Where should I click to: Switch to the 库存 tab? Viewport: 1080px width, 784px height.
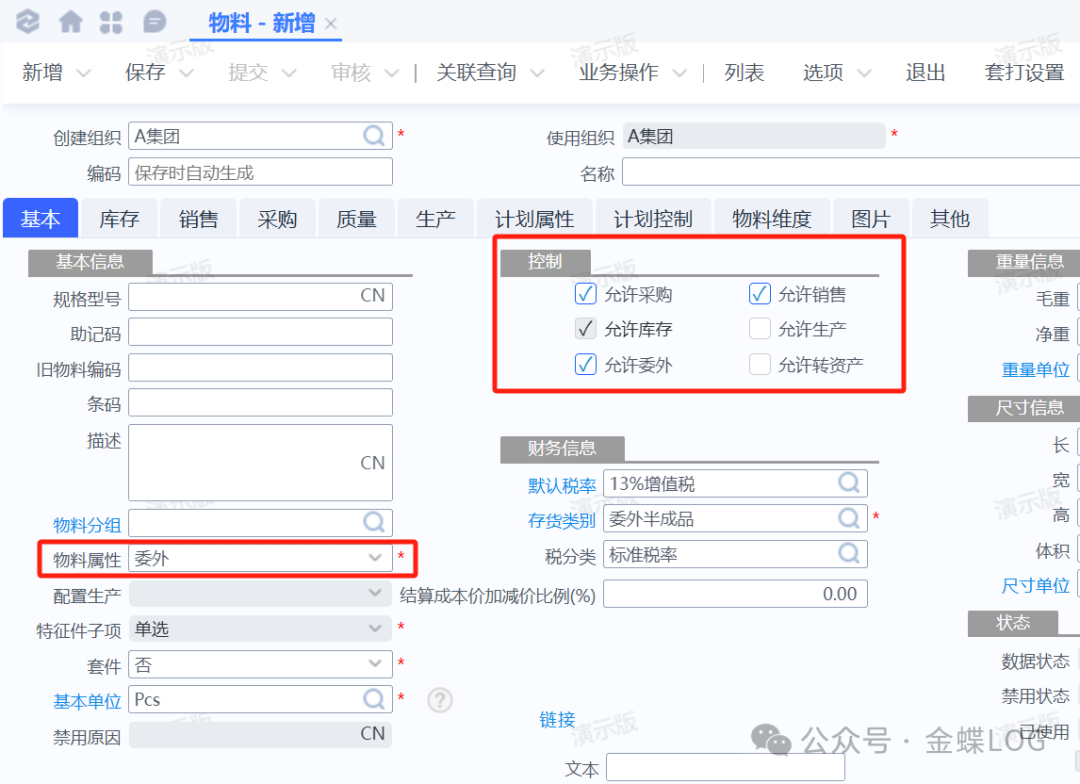[119, 219]
